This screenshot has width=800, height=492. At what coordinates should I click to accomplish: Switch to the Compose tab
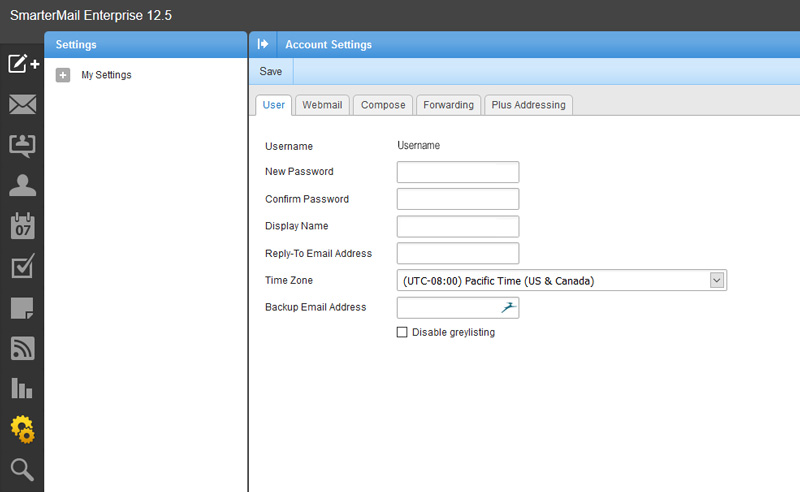383,105
